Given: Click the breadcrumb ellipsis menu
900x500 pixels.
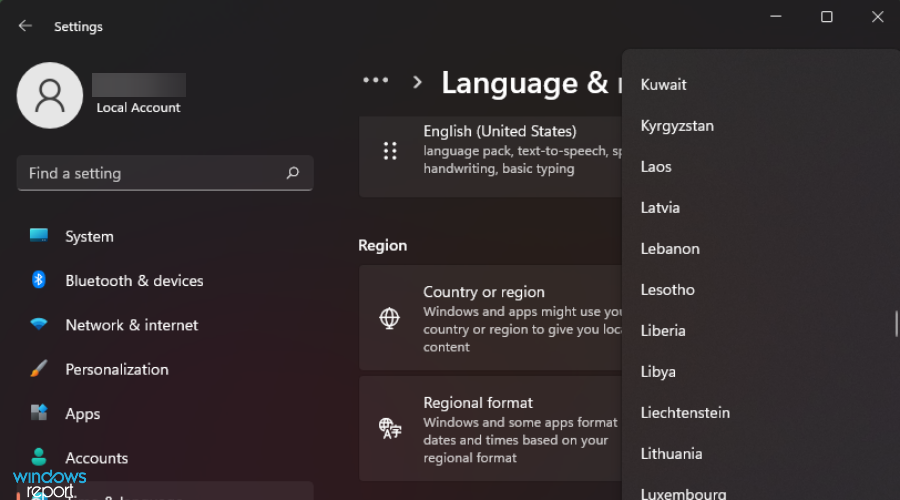Looking at the screenshot, I should click(x=375, y=81).
